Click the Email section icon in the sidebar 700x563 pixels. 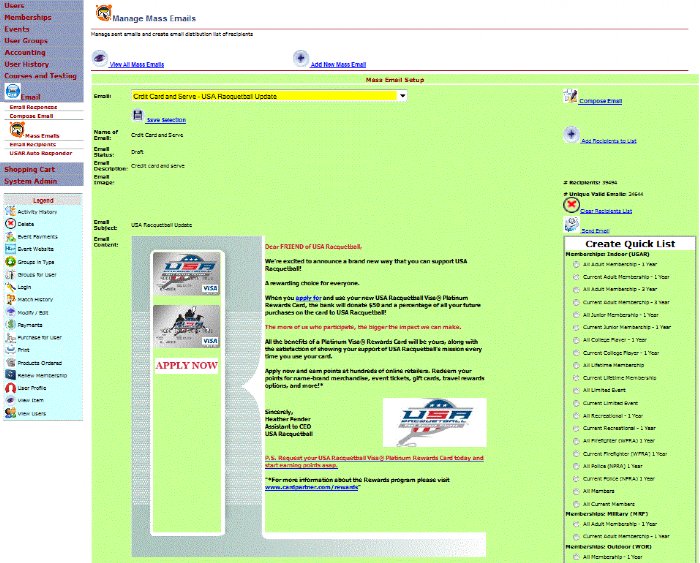click(12, 92)
